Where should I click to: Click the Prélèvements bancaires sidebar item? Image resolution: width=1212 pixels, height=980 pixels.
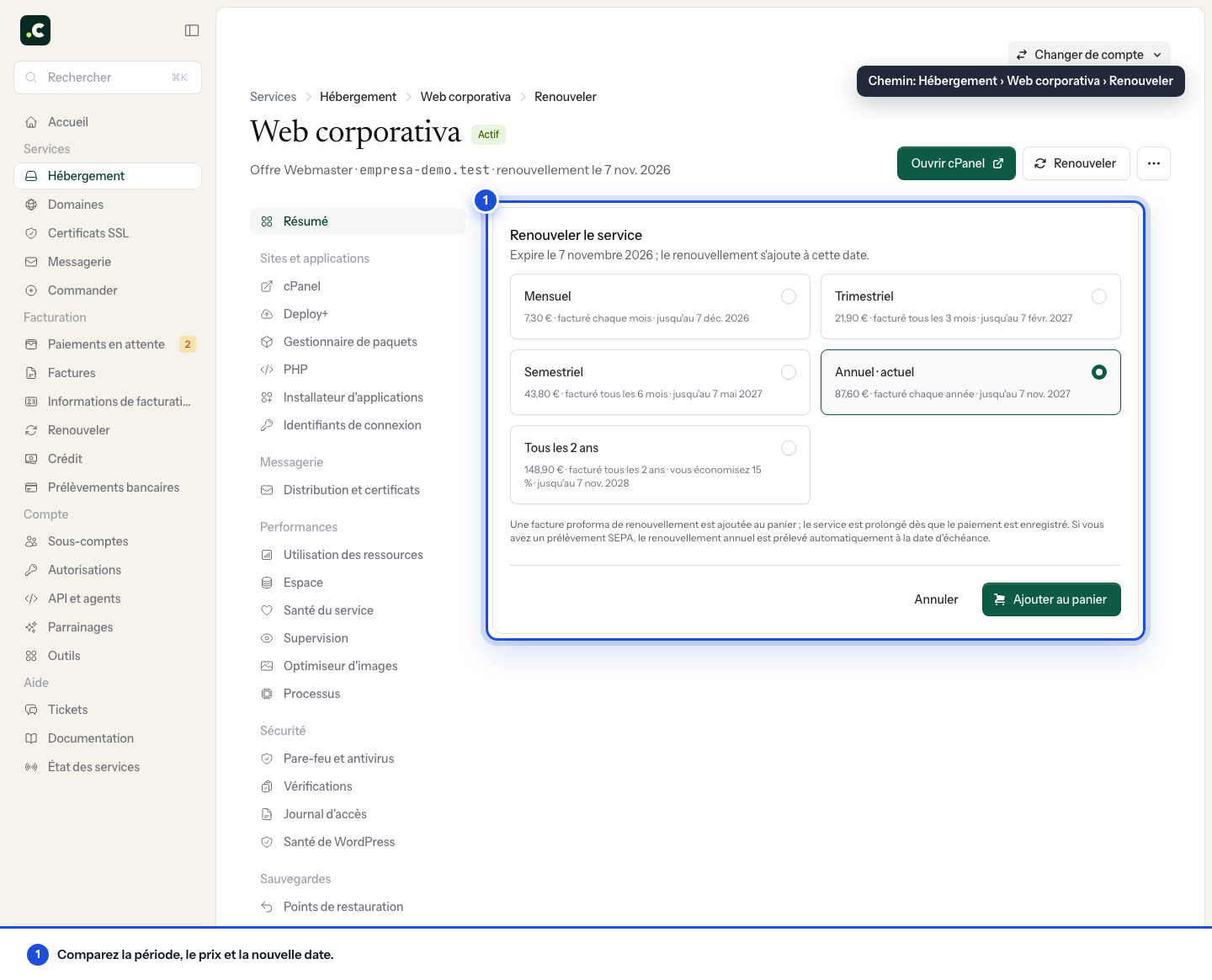pyautogui.click(x=108, y=487)
